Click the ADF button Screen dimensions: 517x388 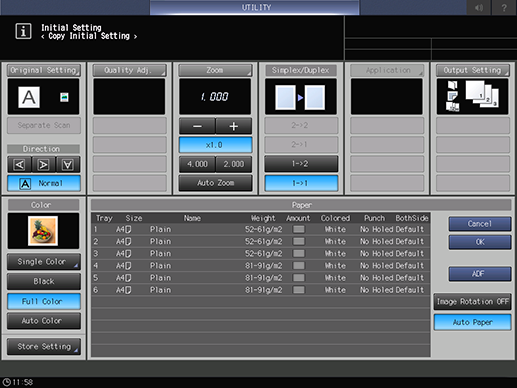[x=480, y=274]
